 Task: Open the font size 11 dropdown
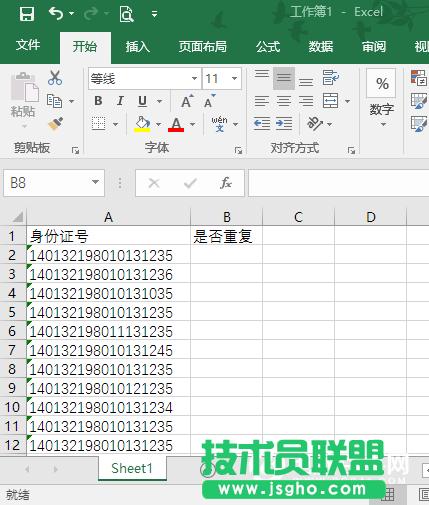(x=234, y=79)
